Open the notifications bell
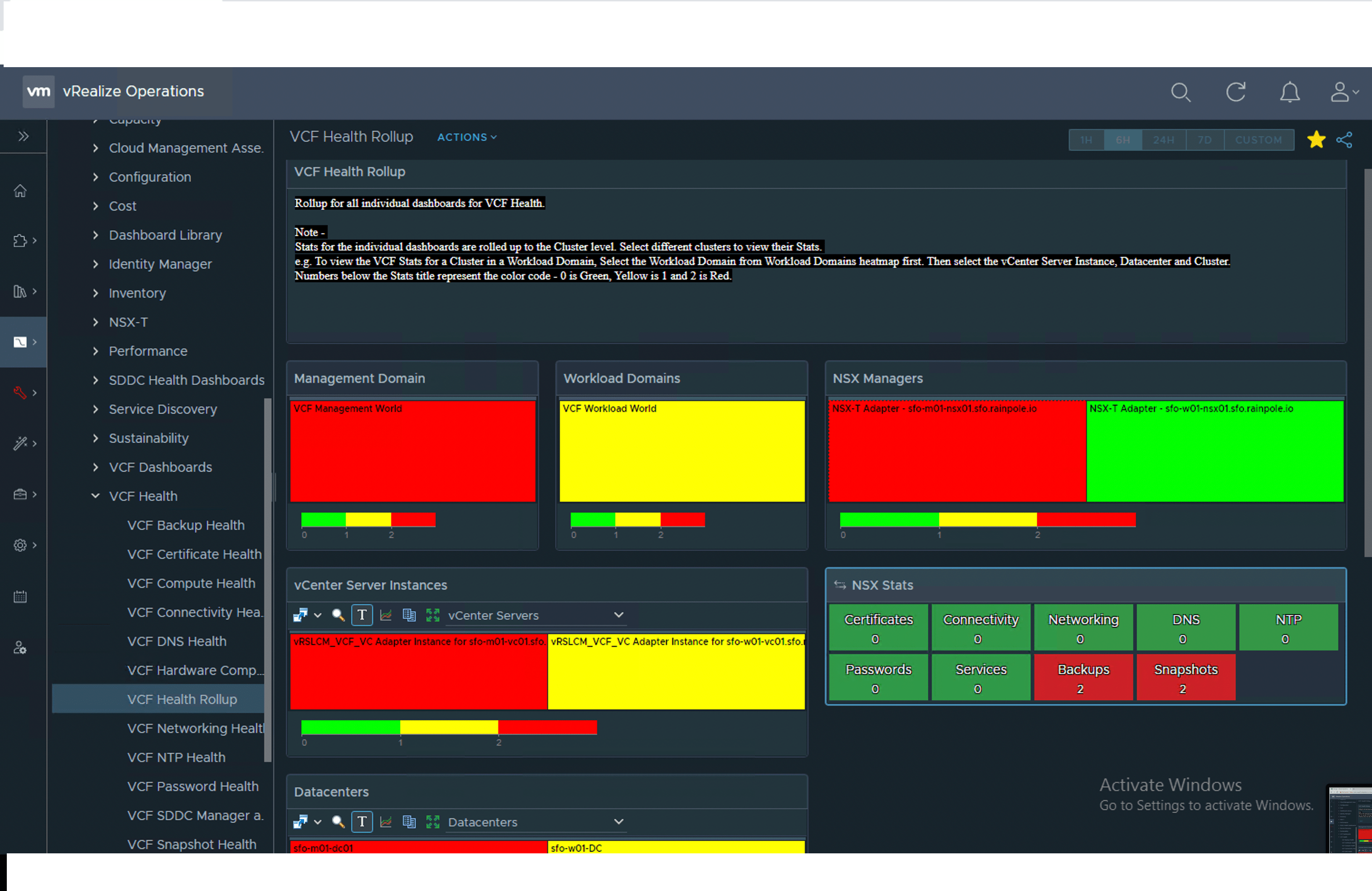This screenshot has height=891, width=1372. (x=1289, y=92)
